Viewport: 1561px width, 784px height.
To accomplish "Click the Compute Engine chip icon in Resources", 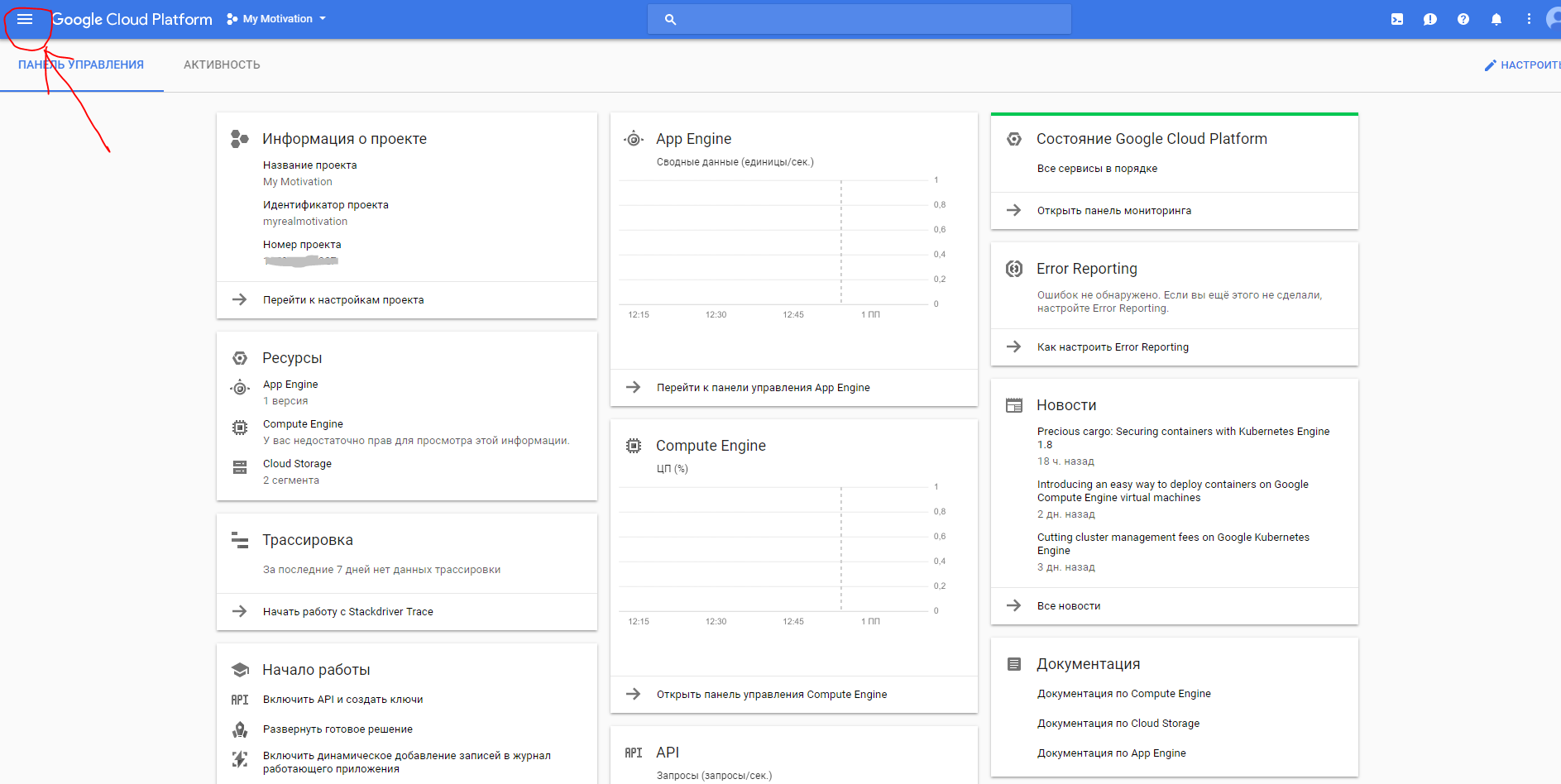I will click(240, 428).
